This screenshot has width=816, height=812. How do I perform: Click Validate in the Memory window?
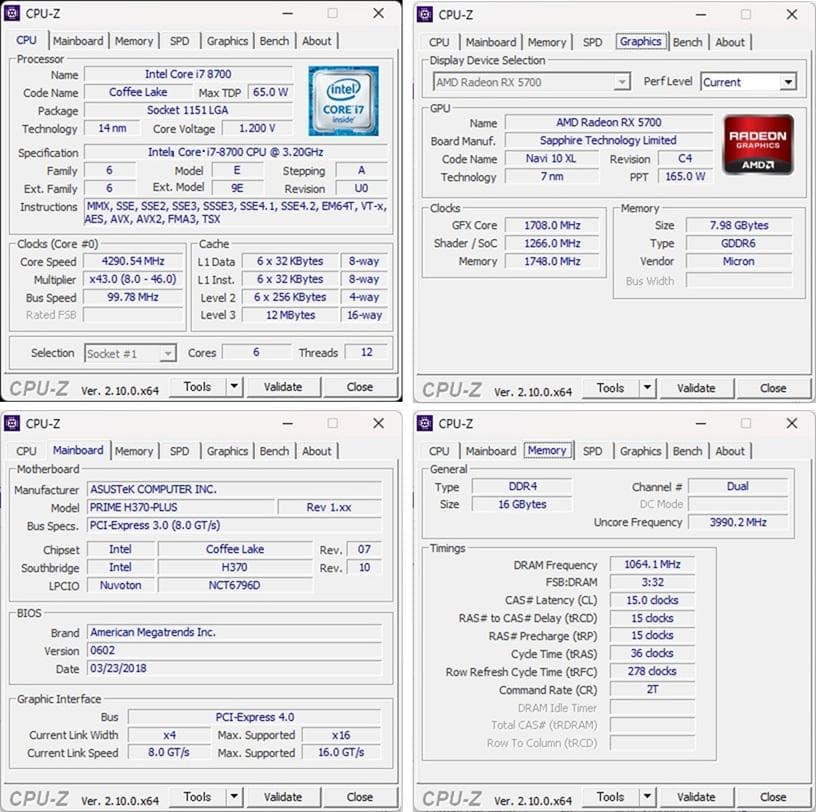696,796
